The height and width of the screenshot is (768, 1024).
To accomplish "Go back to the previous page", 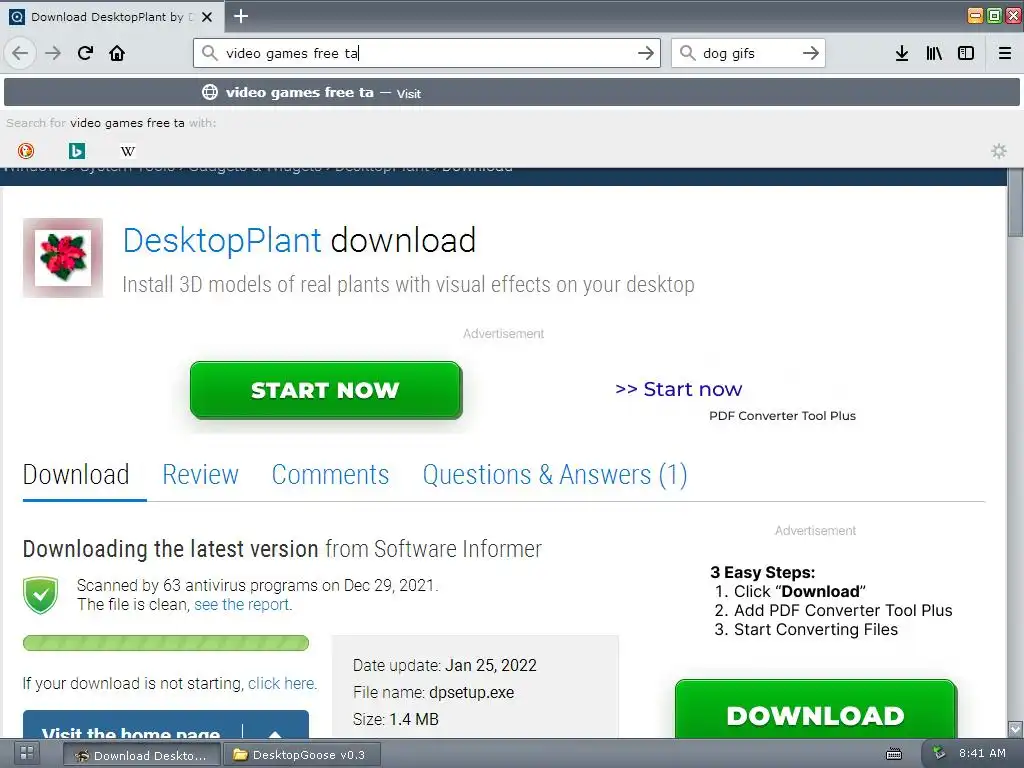I will tap(20, 53).
